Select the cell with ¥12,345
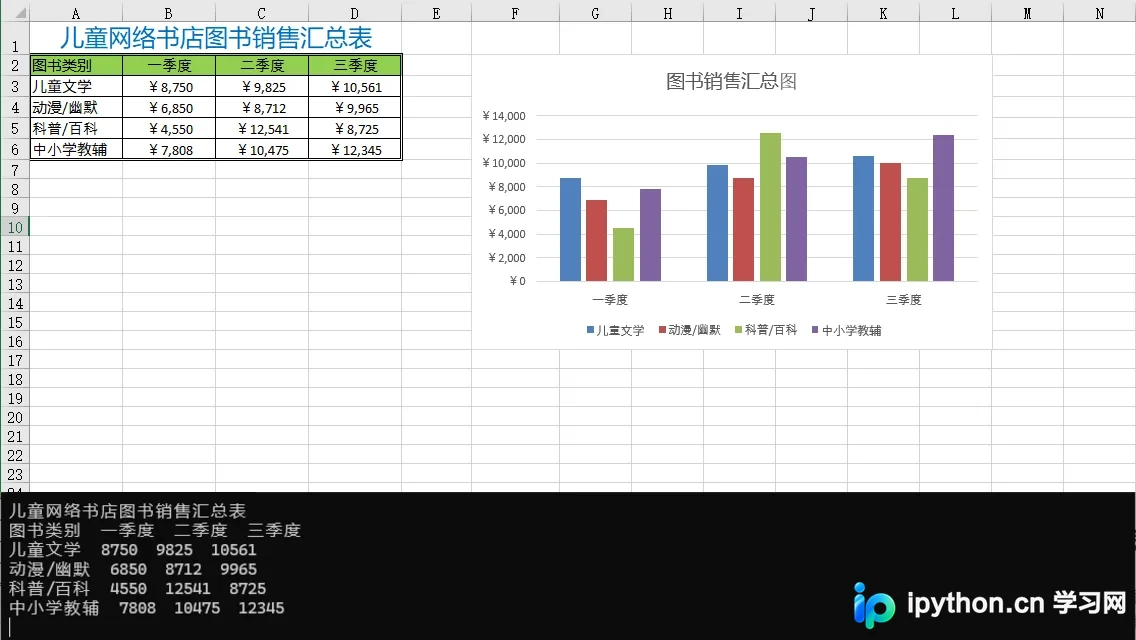This screenshot has width=1136, height=640. (355, 149)
